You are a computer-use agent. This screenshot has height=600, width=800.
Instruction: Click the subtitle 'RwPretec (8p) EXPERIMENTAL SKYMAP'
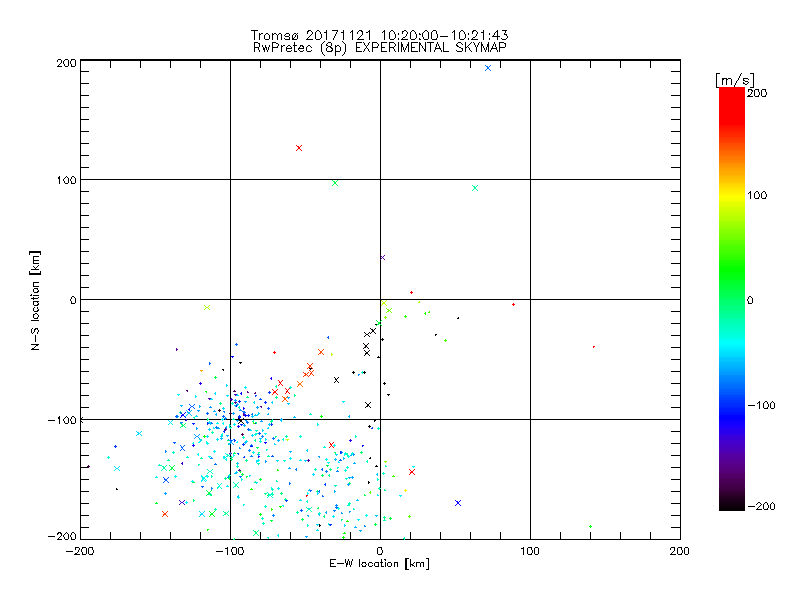379,48
